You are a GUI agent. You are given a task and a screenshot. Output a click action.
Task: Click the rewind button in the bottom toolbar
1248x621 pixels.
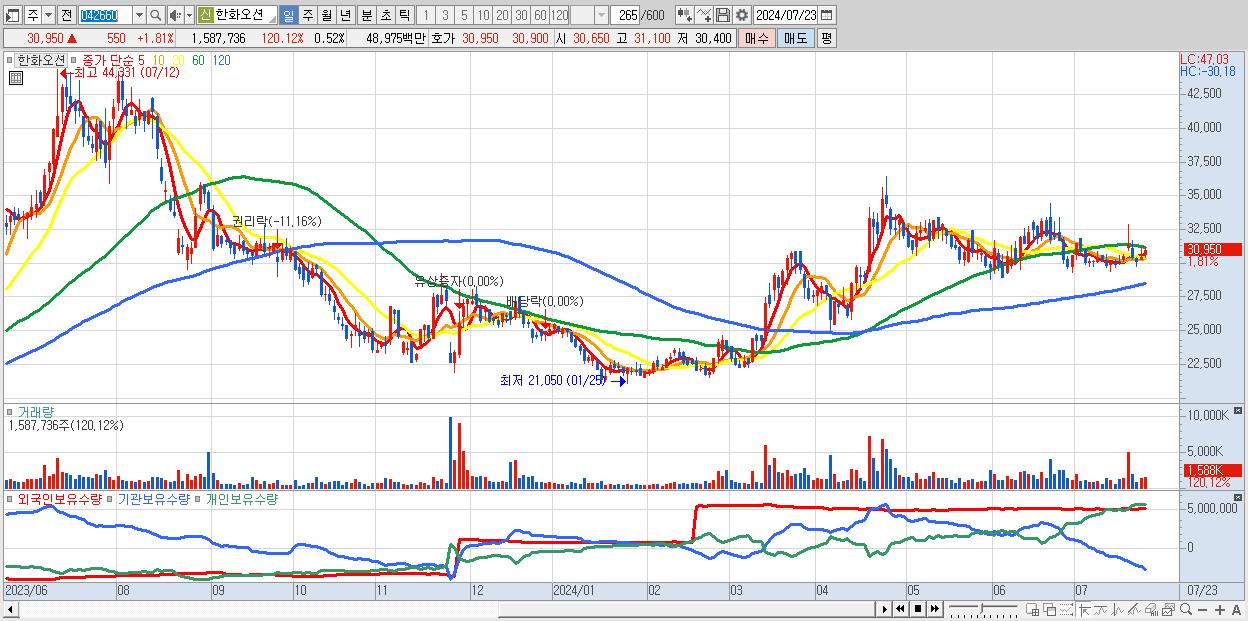pos(900,609)
